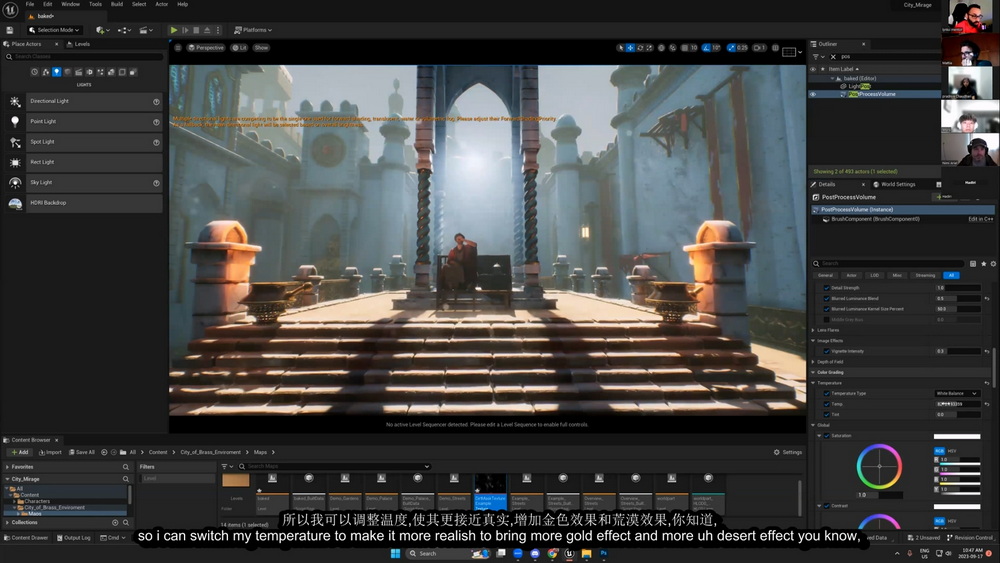Click the Spot Light icon
The image size is (1000, 563).
(x=15, y=142)
